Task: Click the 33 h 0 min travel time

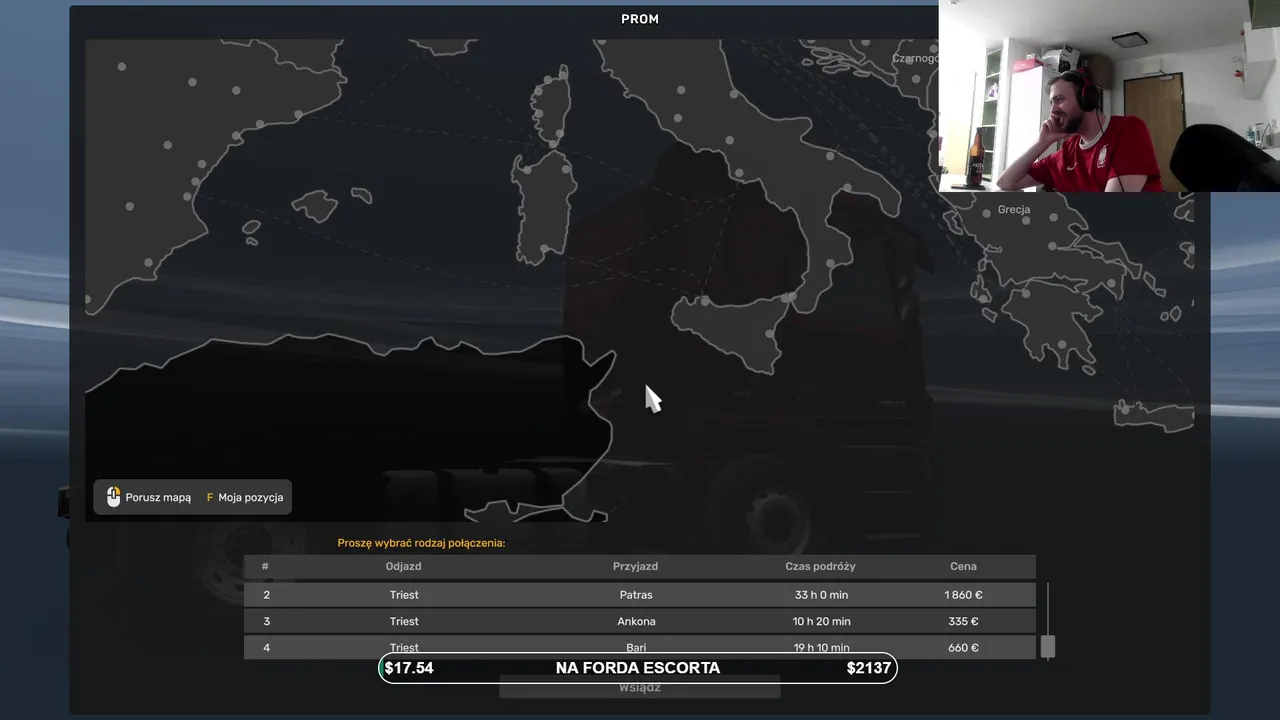Action: click(x=821, y=595)
